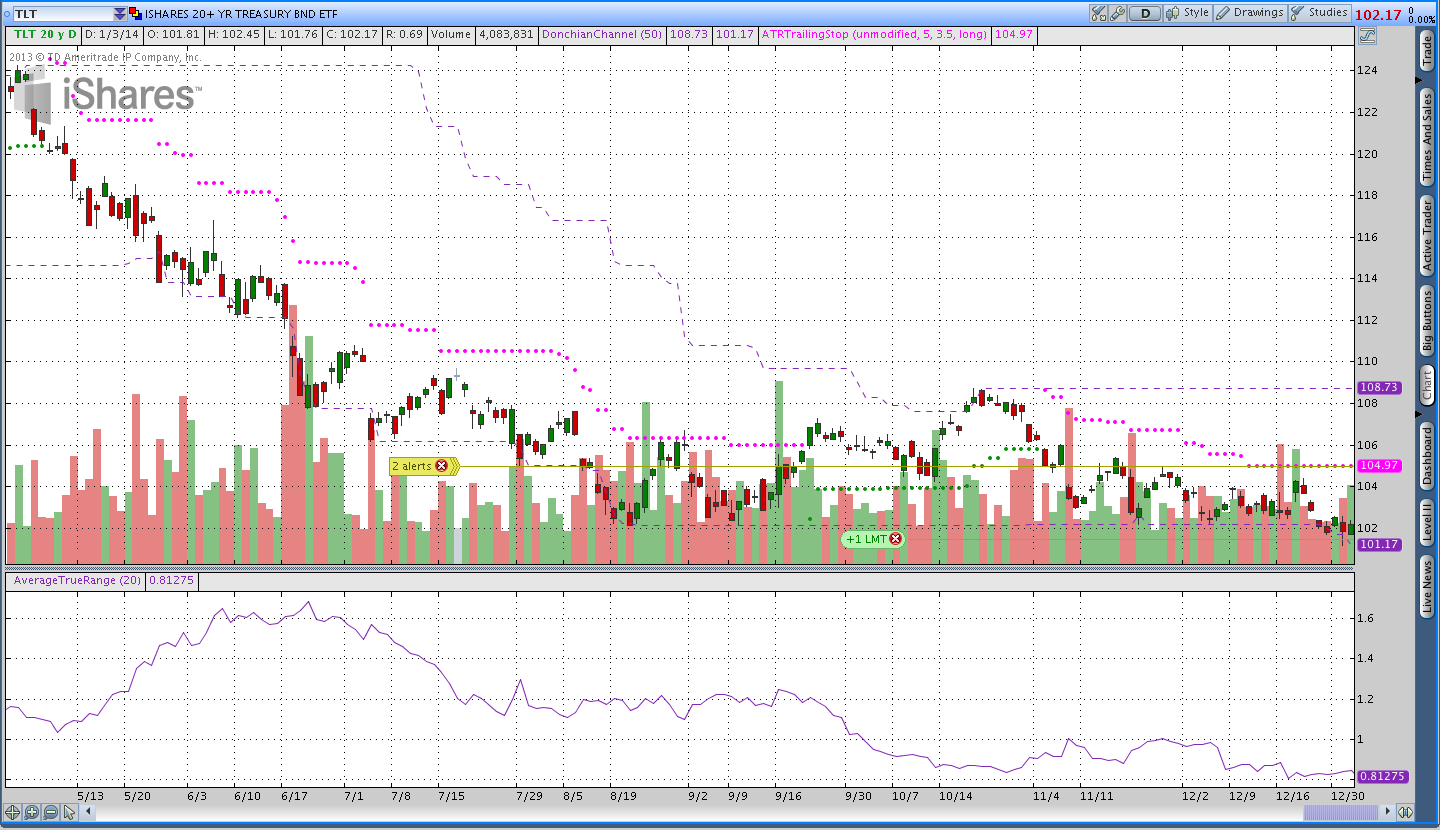
Task: Click the D: 1/3/14 date value
Action: pos(112,34)
